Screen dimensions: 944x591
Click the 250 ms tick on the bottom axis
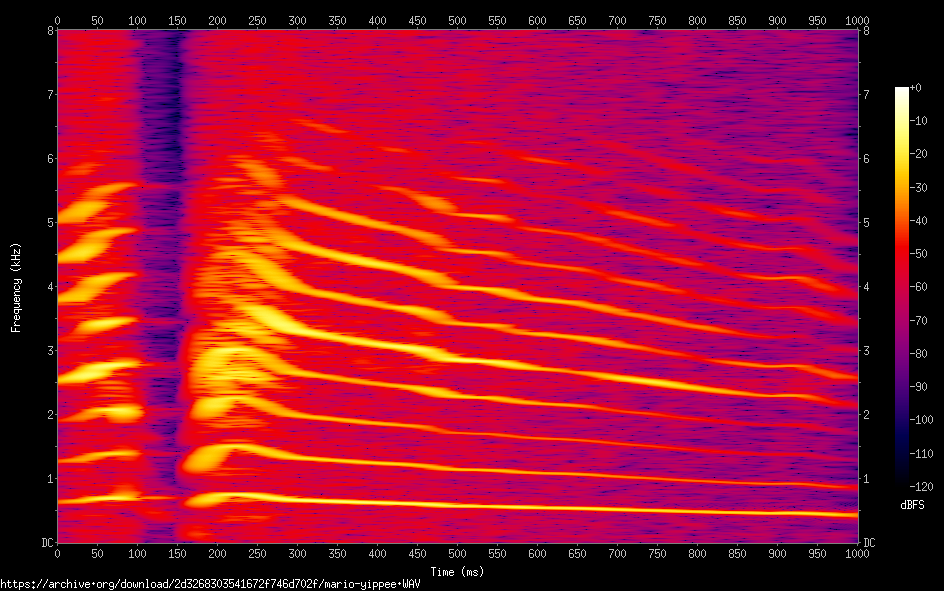point(257,553)
